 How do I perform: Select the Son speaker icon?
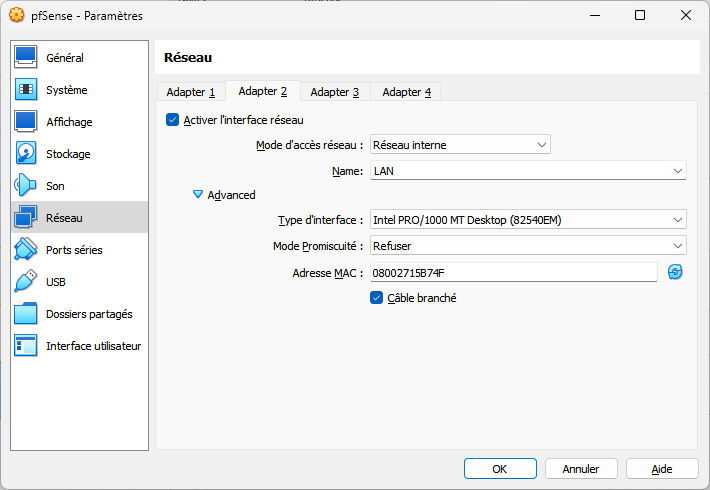[x=25, y=185]
